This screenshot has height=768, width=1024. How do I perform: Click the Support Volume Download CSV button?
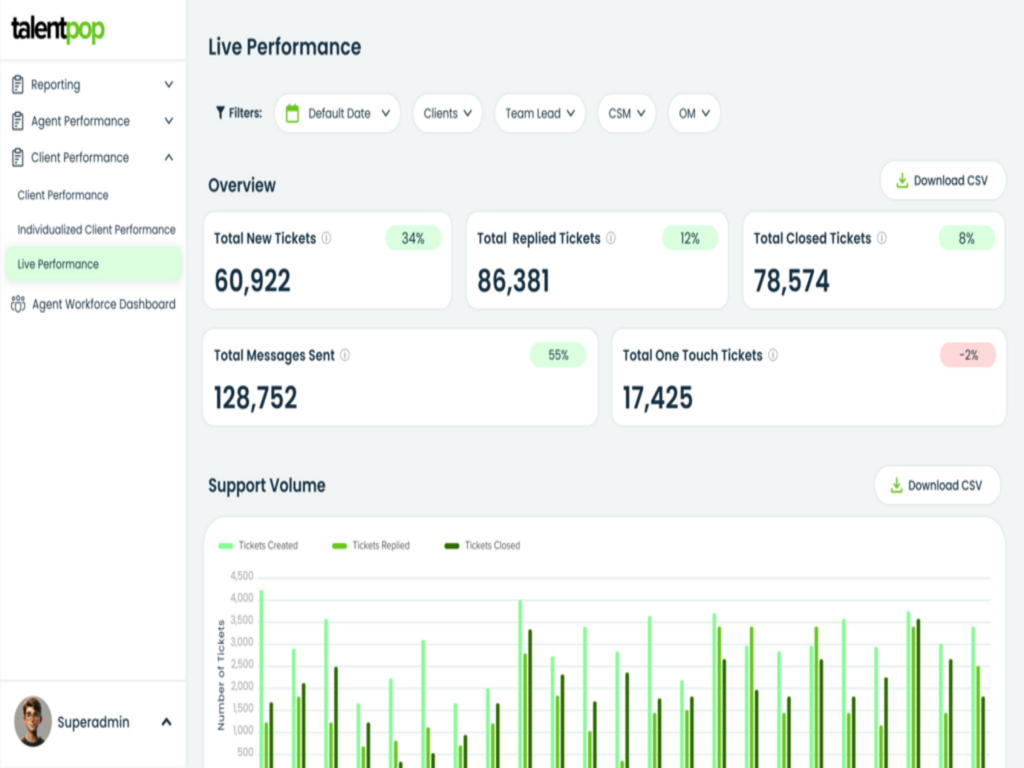[937, 484]
